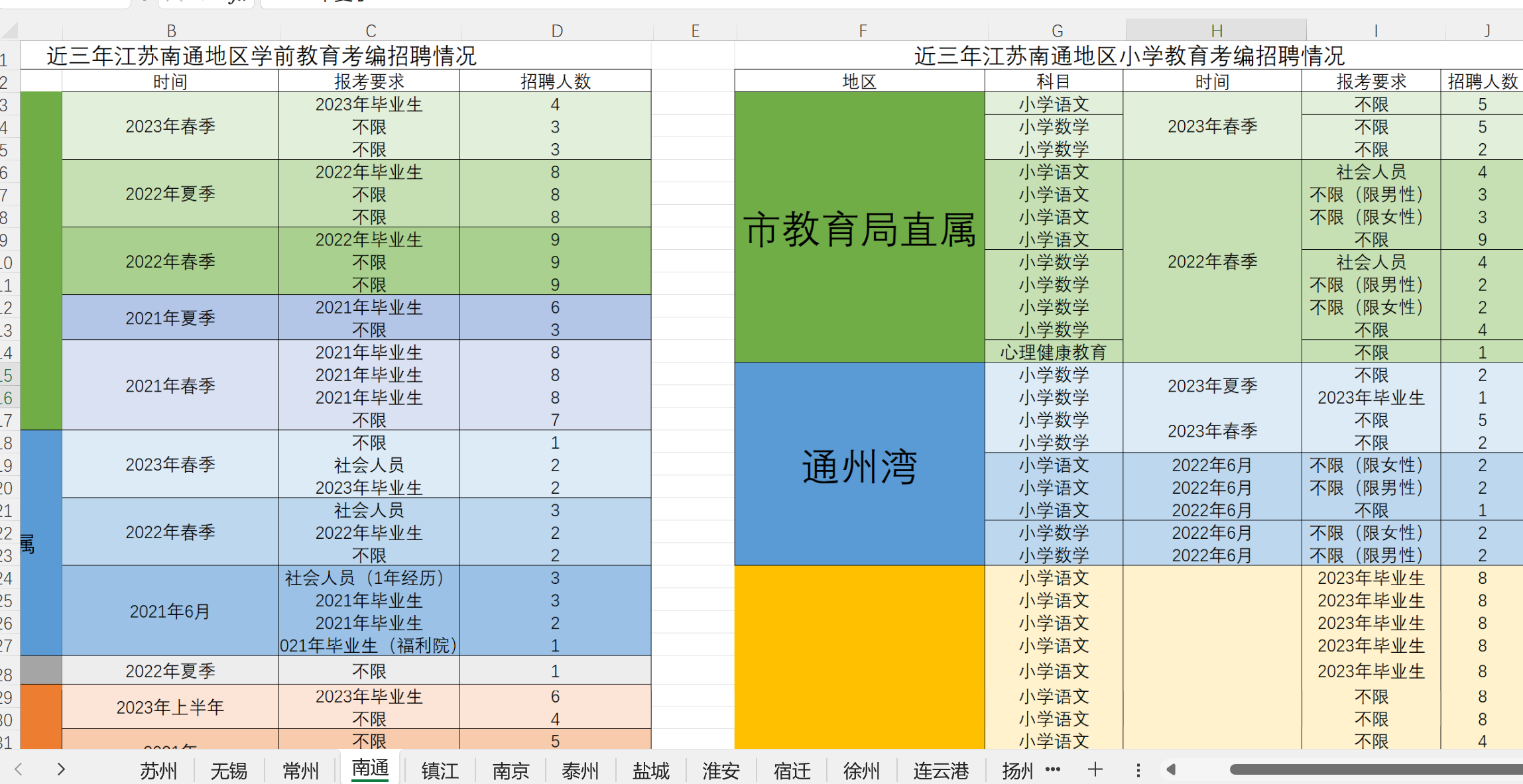The width and height of the screenshot is (1523, 784).
Task: Select the 无锡 sheet tab
Action: [229, 771]
